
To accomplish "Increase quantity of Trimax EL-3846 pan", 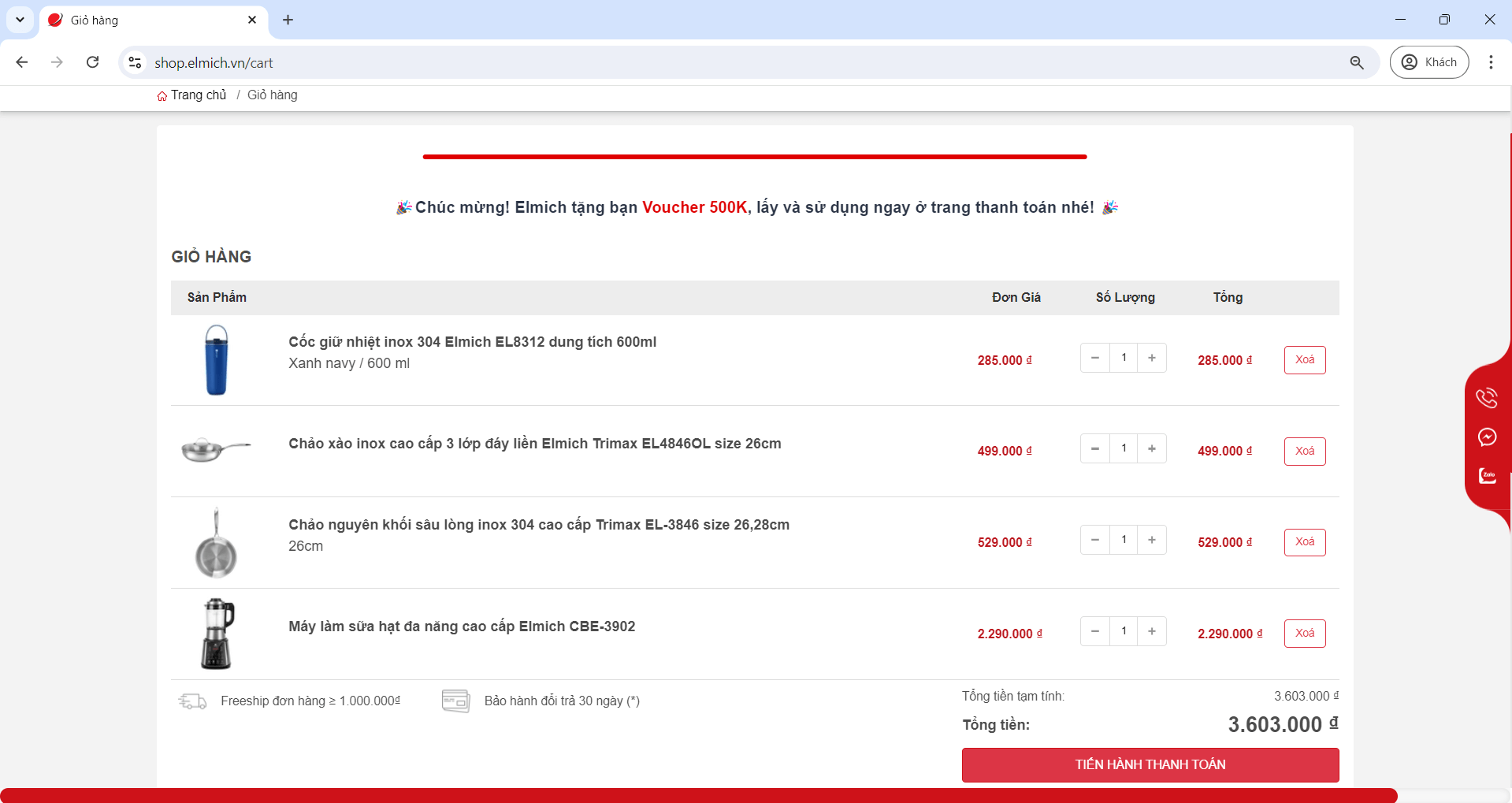I will tap(1152, 540).
